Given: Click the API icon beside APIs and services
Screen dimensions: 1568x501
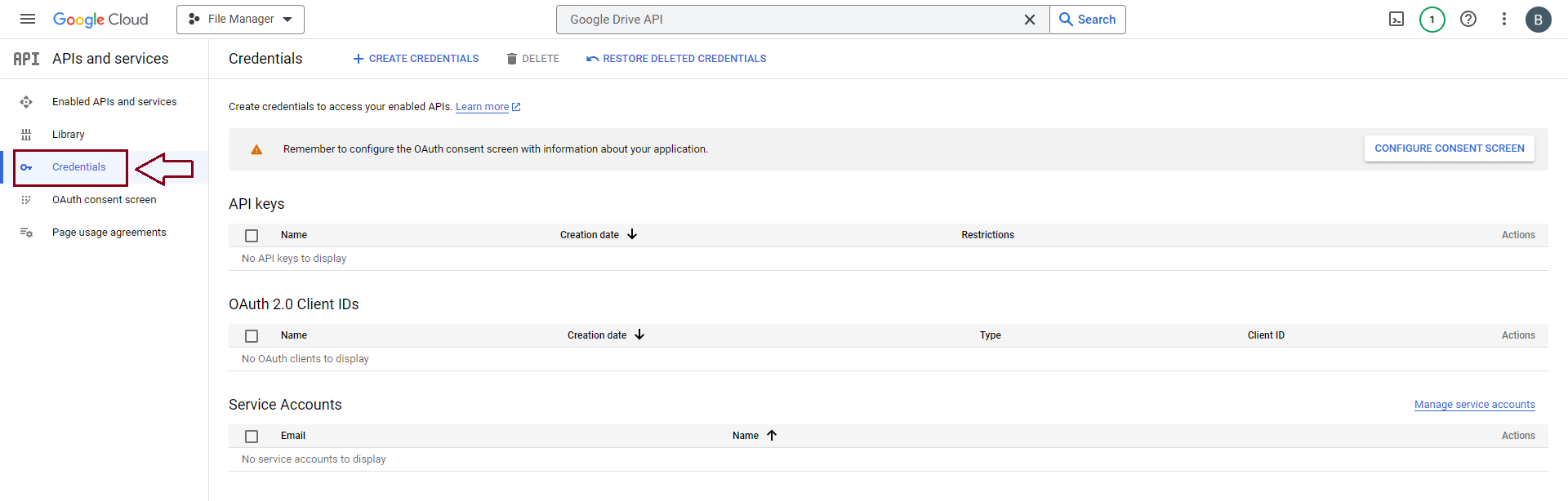Looking at the screenshot, I should 26,59.
